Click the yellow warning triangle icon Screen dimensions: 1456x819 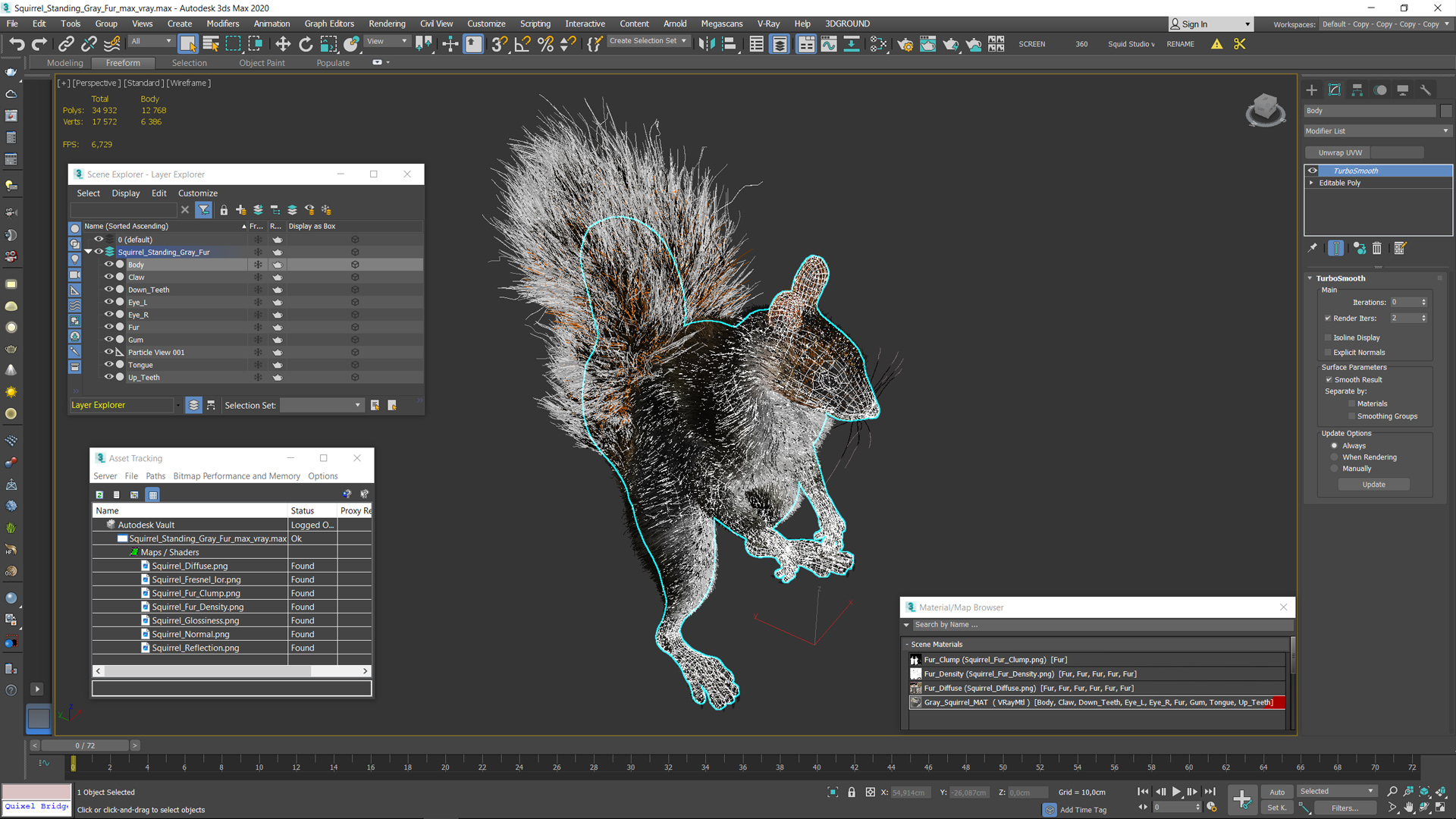pos(1217,44)
